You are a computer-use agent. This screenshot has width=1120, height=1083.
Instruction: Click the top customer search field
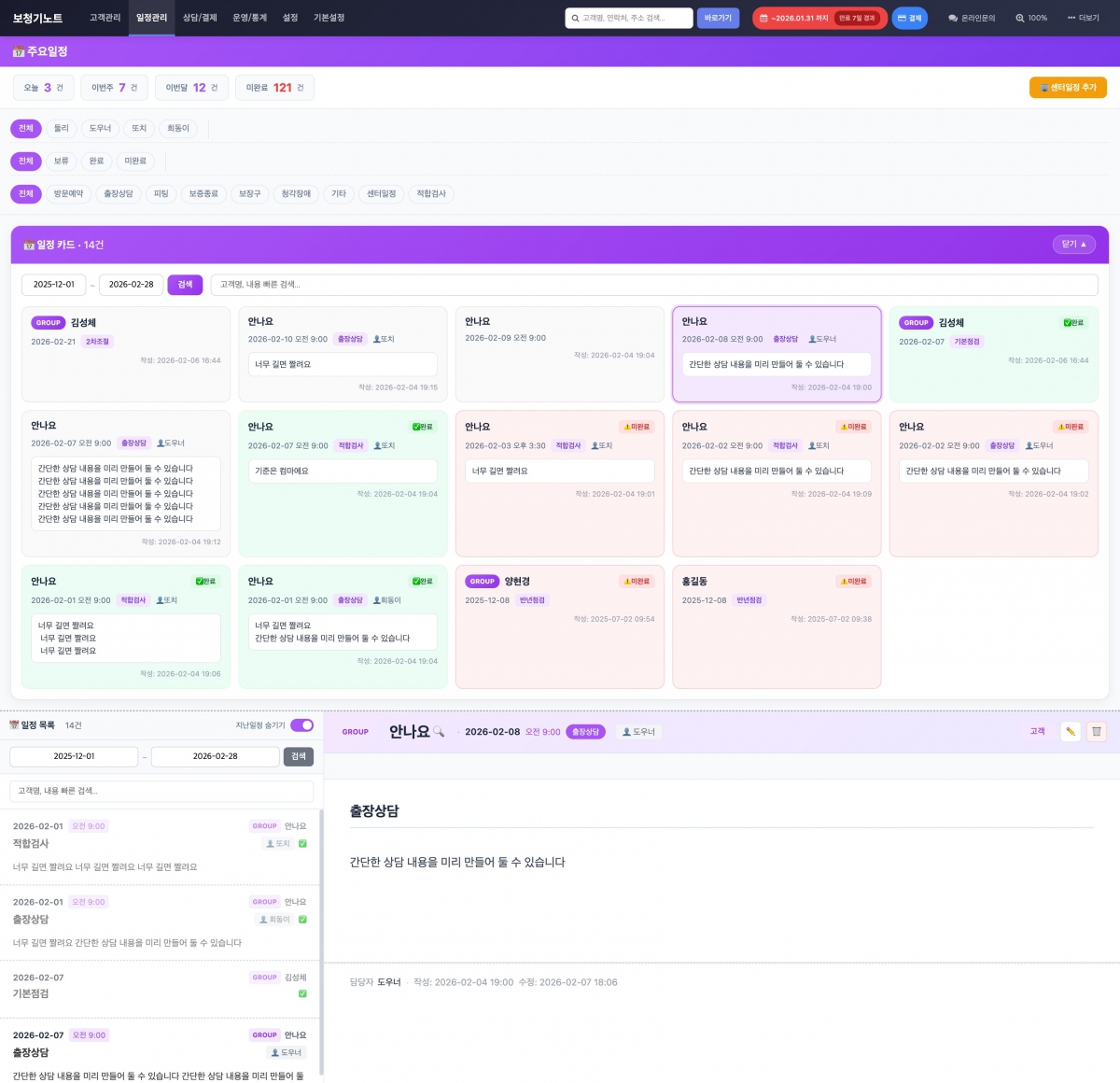click(x=630, y=18)
